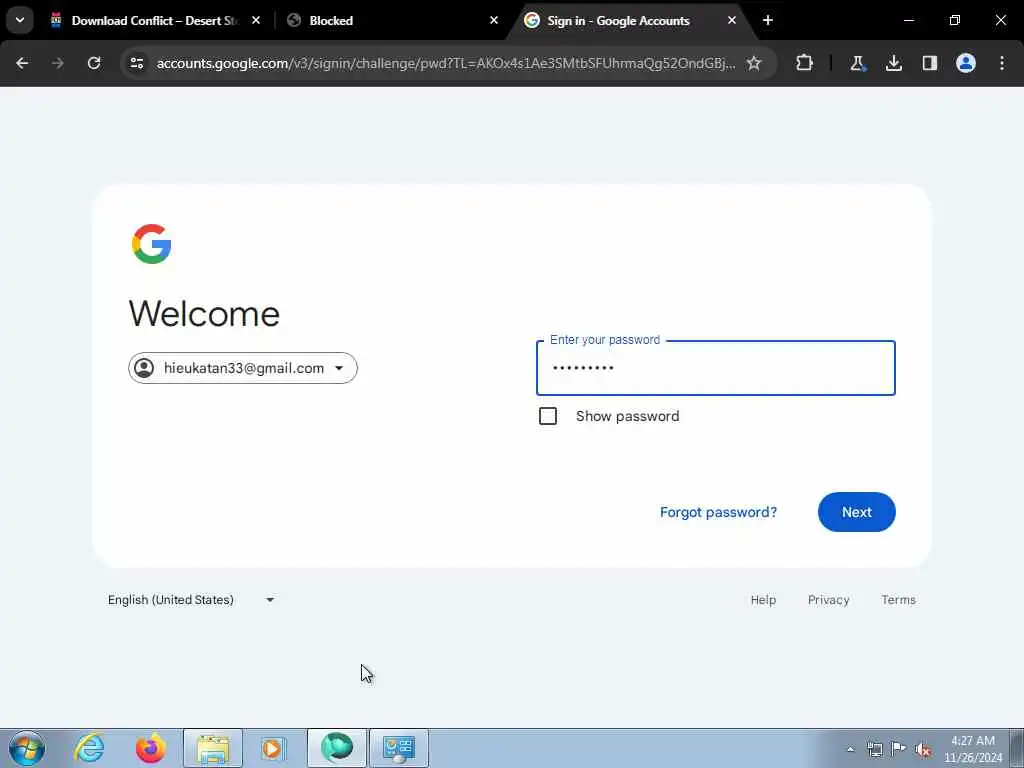Open the Chrome profile avatar
Image resolution: width=1024 pixels, height=768 pixels.
coord(966,63)
